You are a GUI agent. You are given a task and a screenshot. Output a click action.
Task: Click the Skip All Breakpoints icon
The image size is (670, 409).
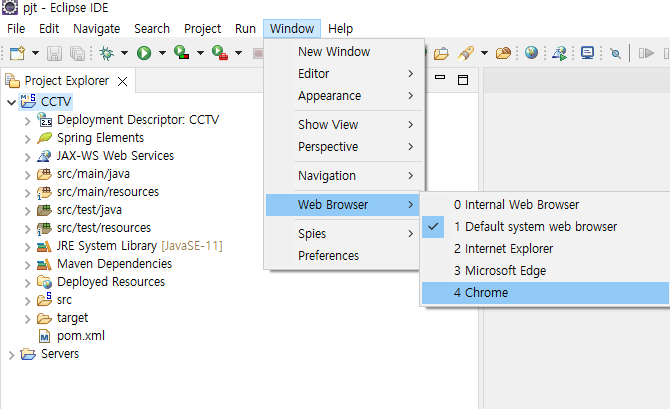pyautogui.click(x=615, y=53)
